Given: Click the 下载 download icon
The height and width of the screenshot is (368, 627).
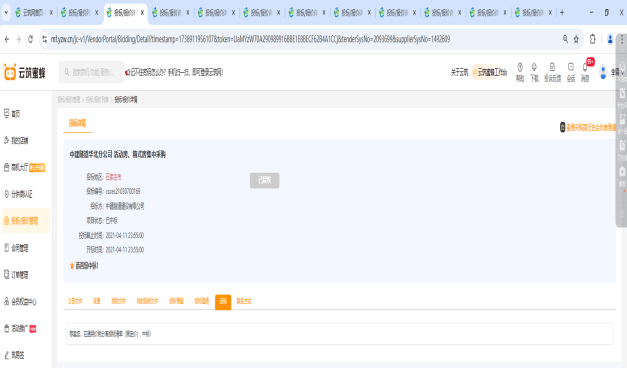Looking at the screenshot, I should click(534, 72).
